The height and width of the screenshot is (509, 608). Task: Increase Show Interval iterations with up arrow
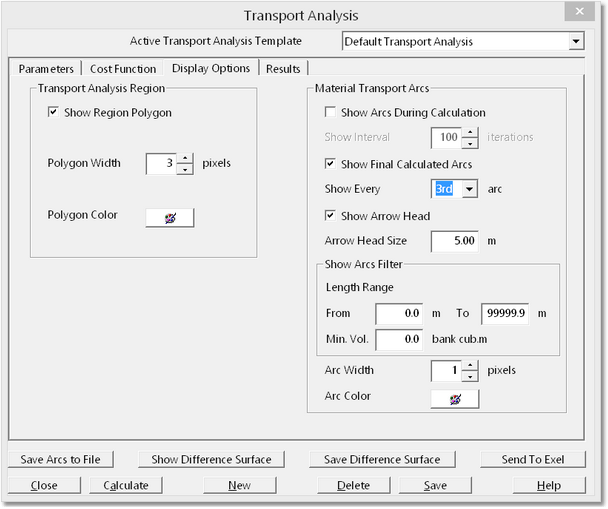(x=470, y=132)
